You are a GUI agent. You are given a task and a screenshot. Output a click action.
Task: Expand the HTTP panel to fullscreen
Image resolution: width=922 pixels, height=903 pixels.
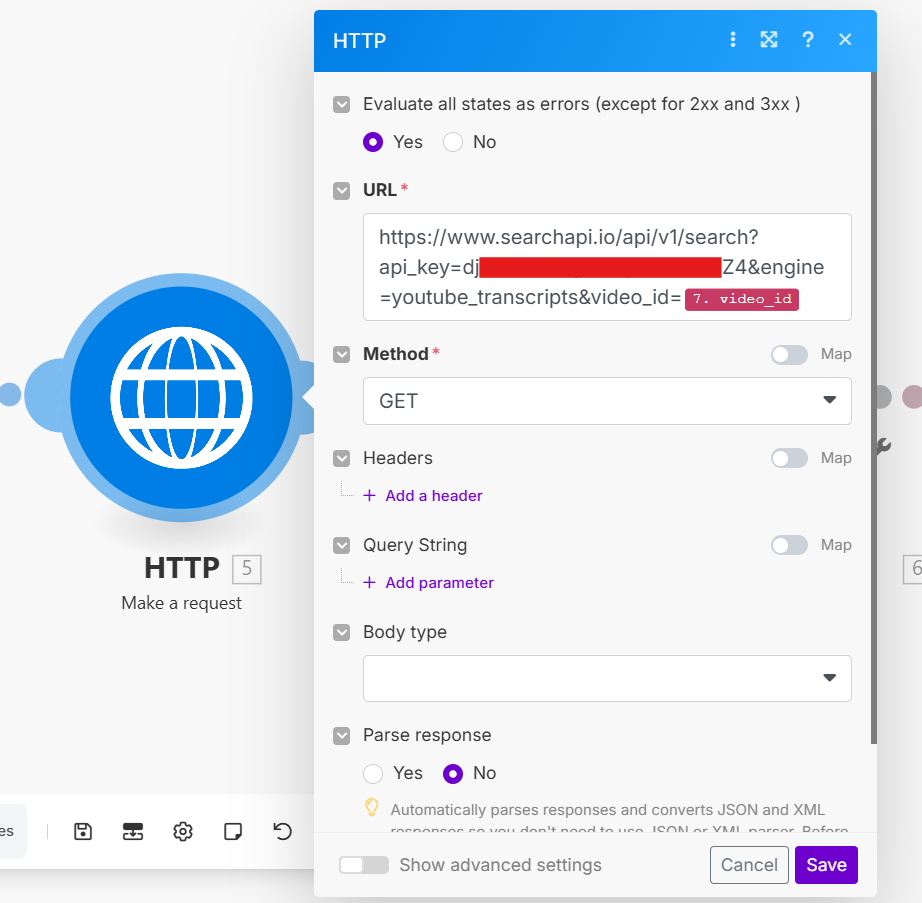769,39
